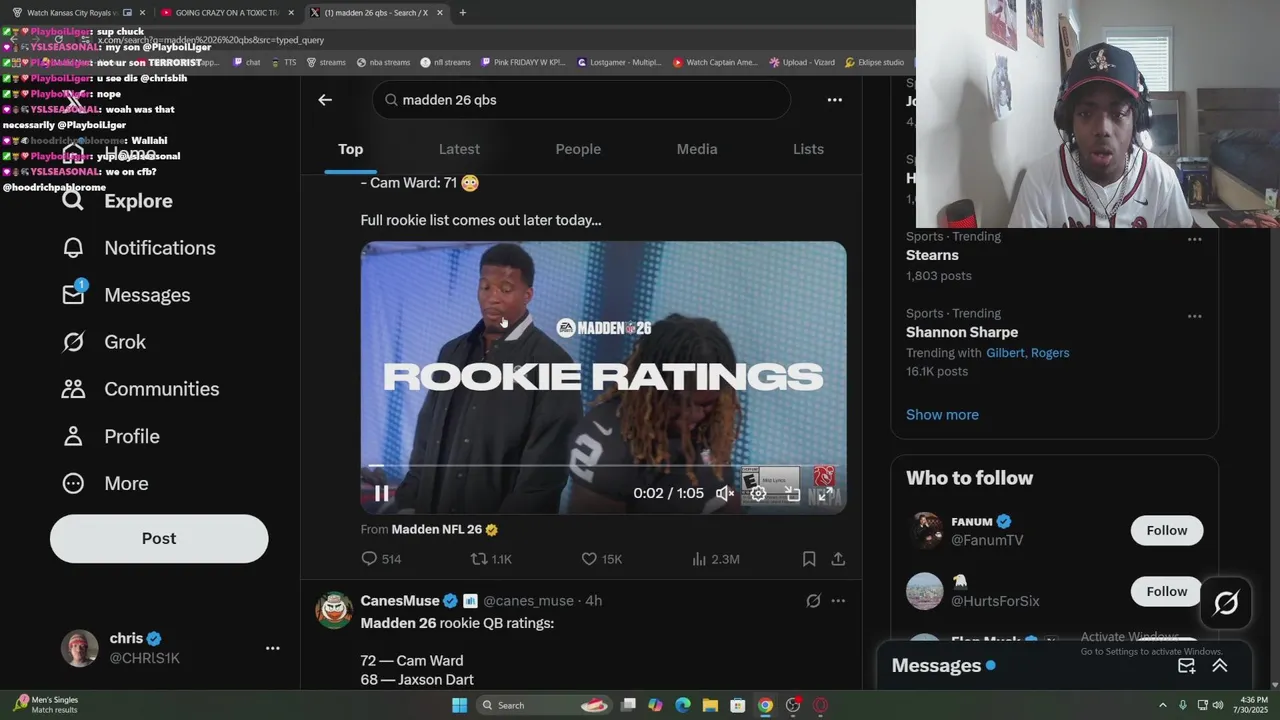Image resolution: width=1280 pixels, height=720 pixels.
Task: Open the nfl streams bookmark
Action: pos(445,62)
